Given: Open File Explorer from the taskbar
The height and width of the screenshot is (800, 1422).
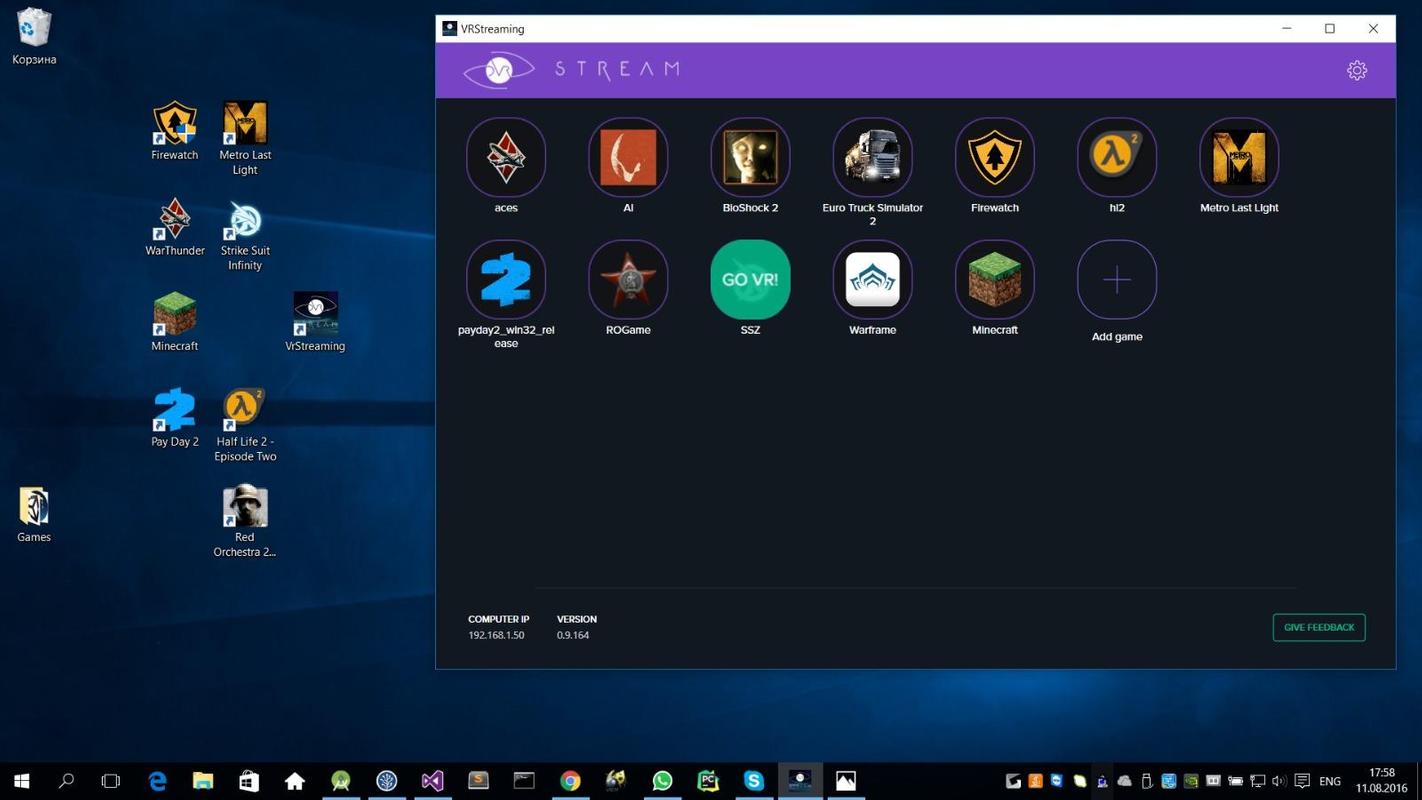Looking at the screenshot, I should coord(203,781).
